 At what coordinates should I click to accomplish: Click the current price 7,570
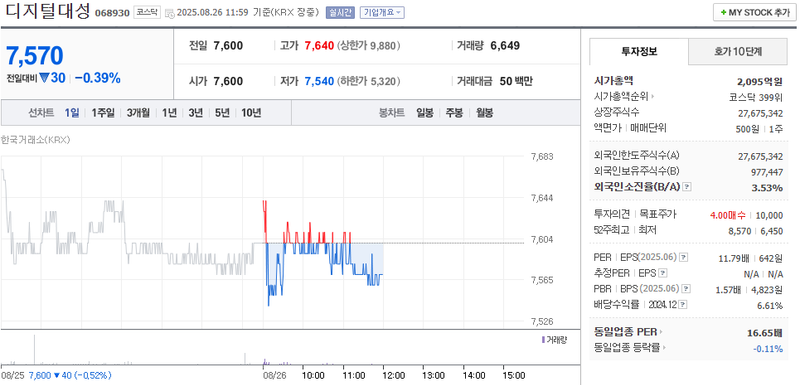[35, 56]
